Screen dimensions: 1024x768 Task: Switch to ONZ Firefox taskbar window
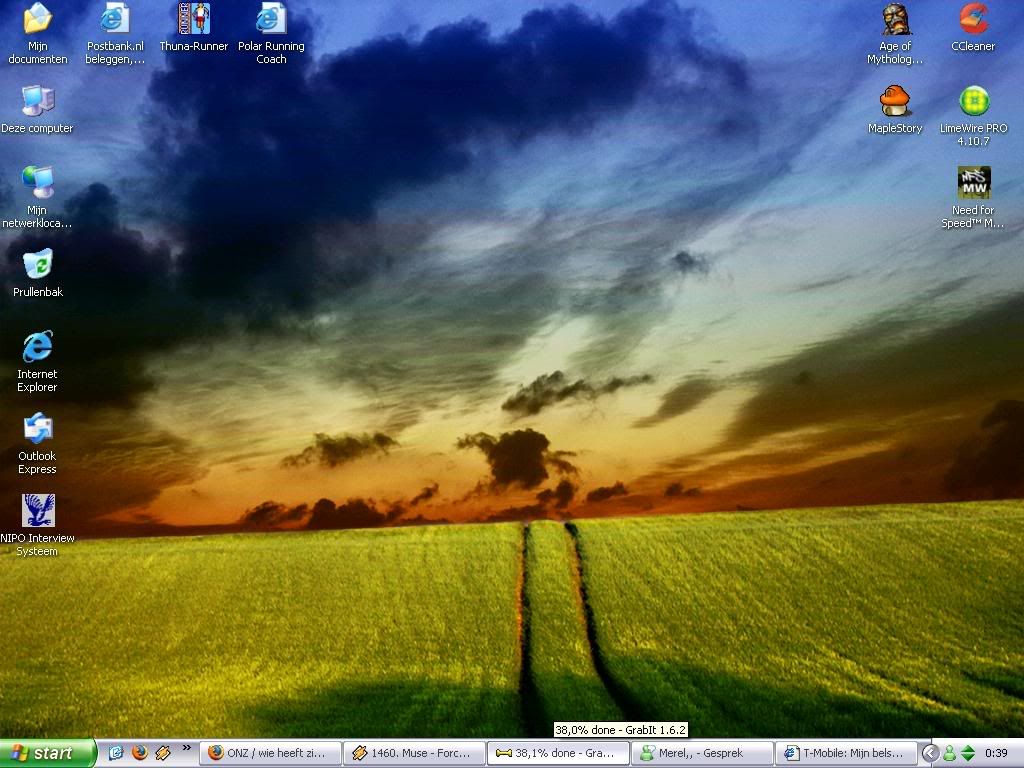click(x=270, y=753)
